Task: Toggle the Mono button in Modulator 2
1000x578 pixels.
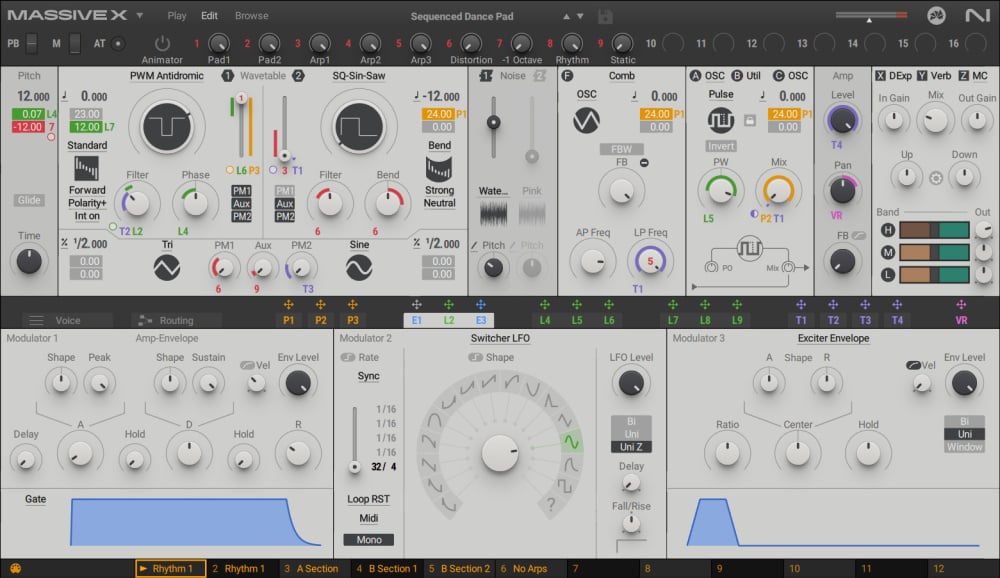Action: [369, 540]
